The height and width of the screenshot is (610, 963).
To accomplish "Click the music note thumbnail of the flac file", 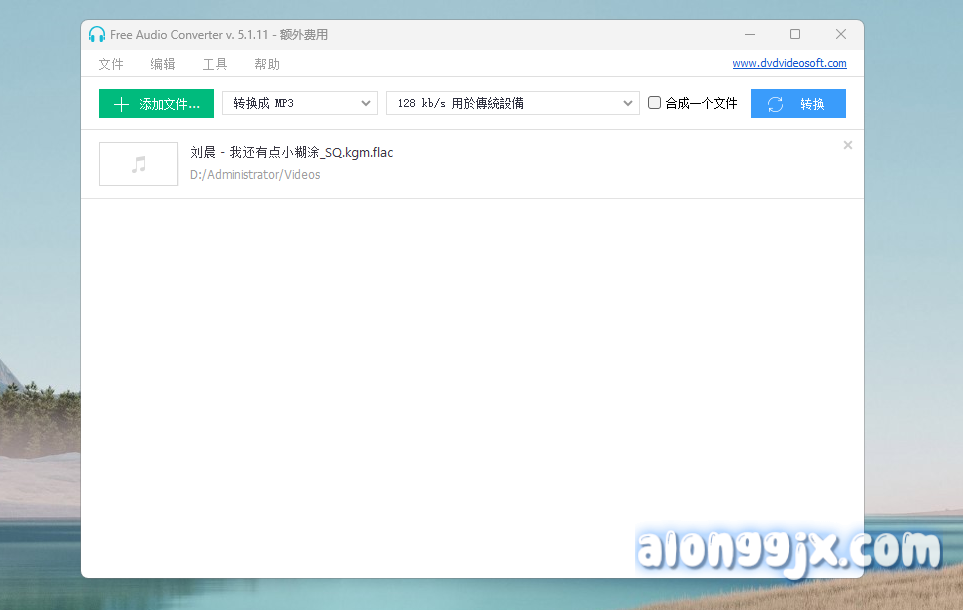I will [139, 164].
